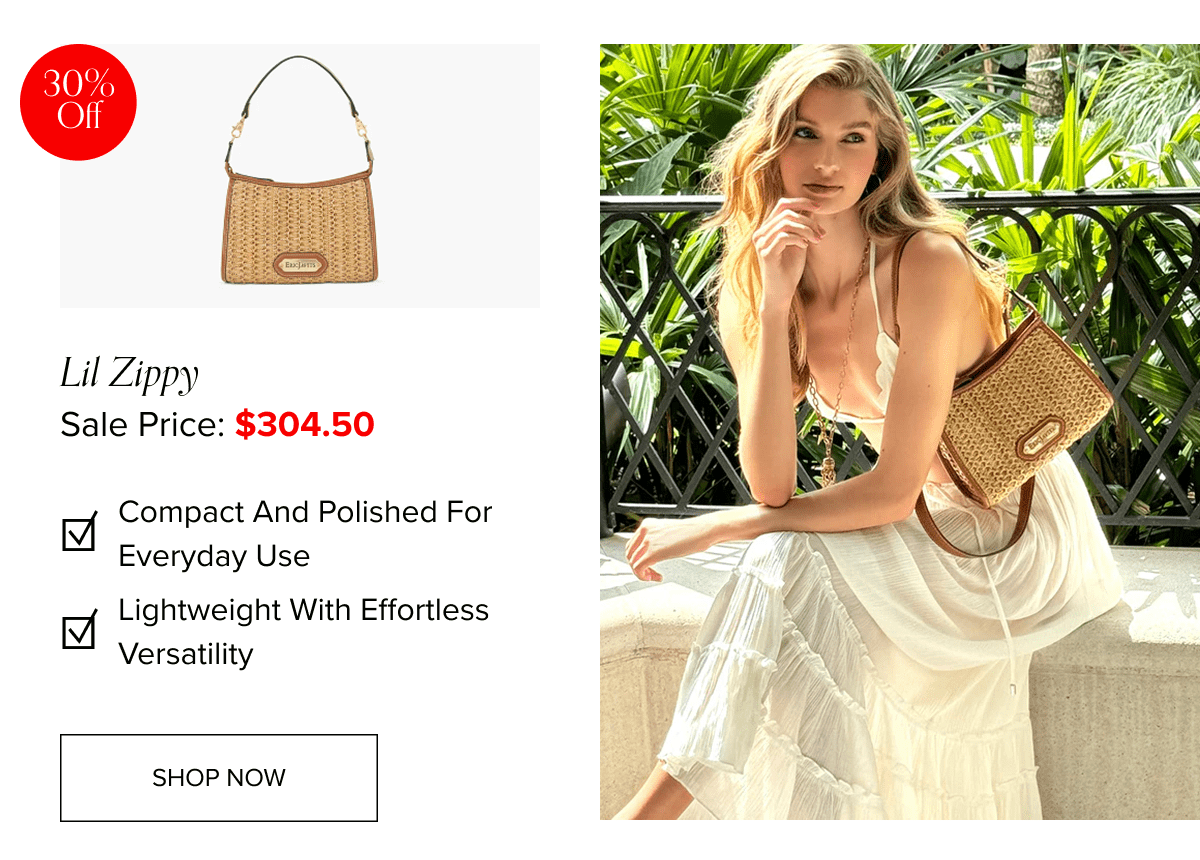Click the SHOP NOW button
This screenshot has height=860, width=1200.
pyautogui.click(x=219, y=778)
